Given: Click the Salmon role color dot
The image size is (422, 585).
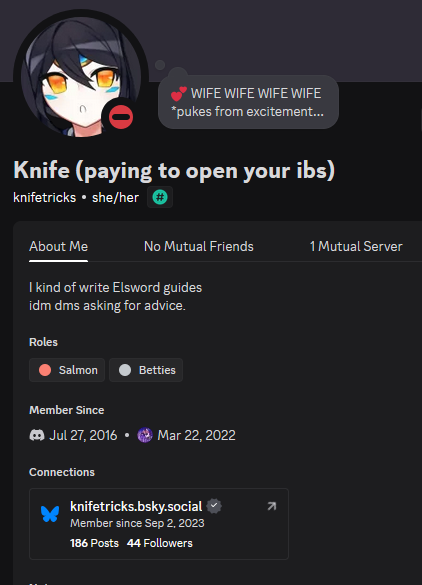Looking at the screenshot, I should pos(45,370).
